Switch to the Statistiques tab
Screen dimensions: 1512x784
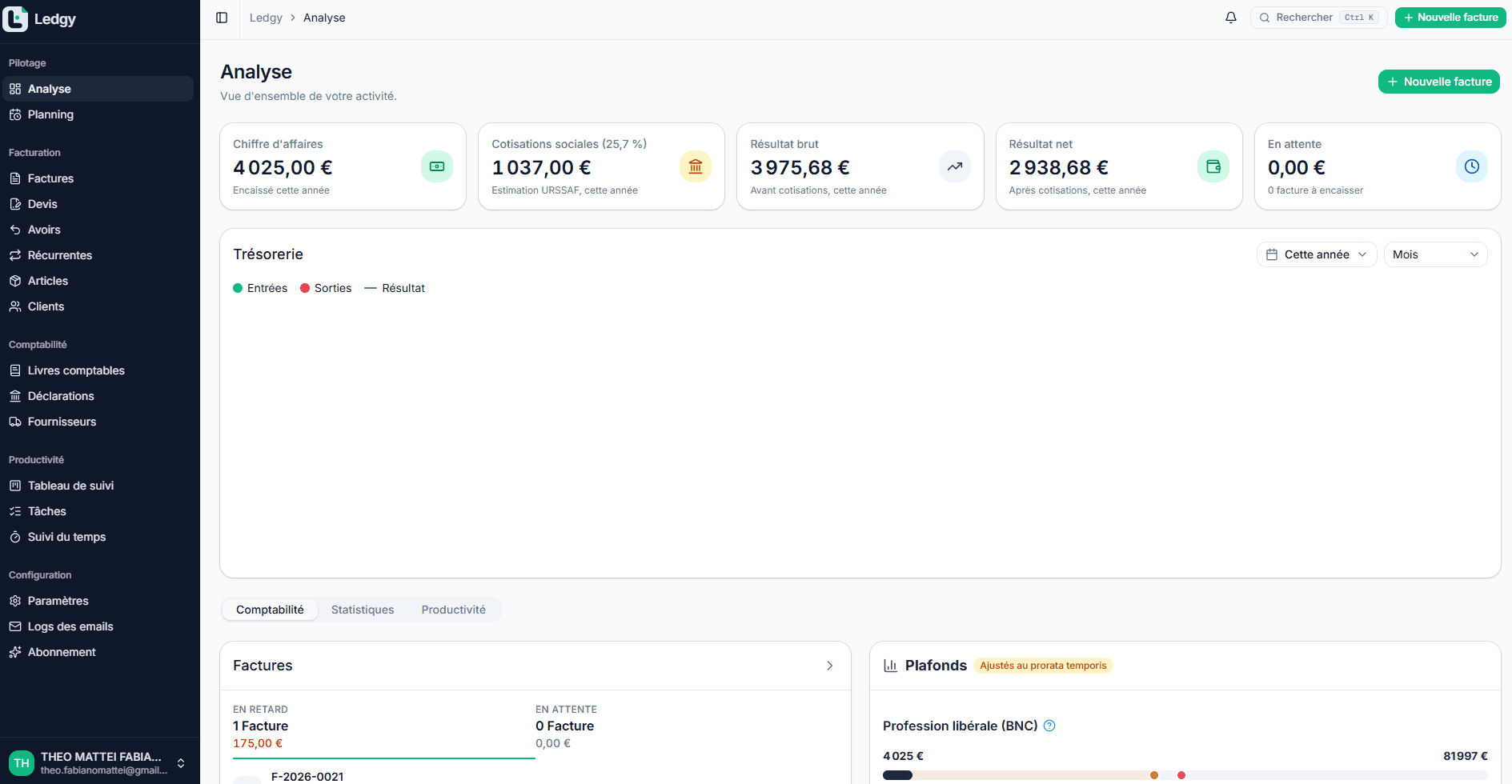tap(363, 610)
